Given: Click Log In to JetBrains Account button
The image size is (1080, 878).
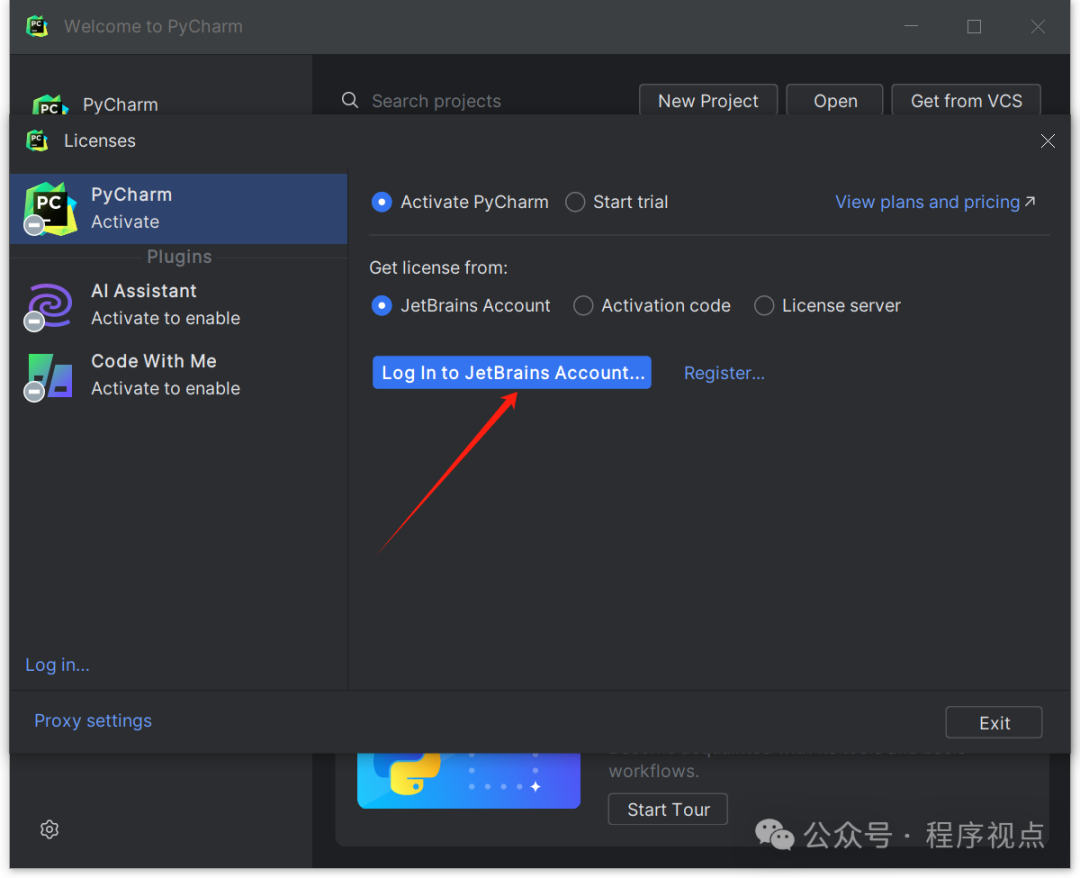Looking at the screenshot, I should coord(512,373).
